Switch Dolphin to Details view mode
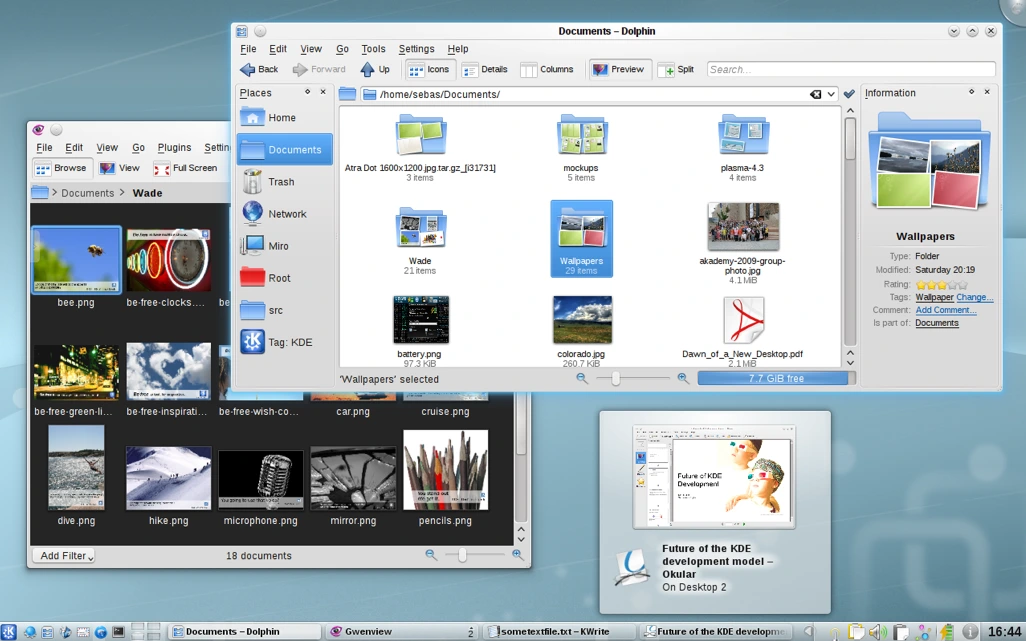 485,69
